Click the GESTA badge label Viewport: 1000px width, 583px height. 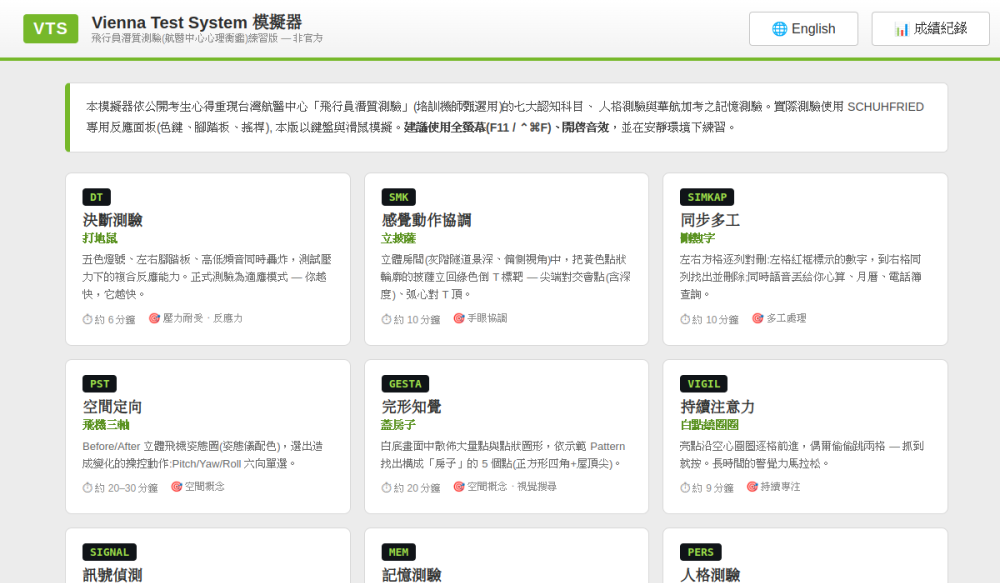coord(405,384)
